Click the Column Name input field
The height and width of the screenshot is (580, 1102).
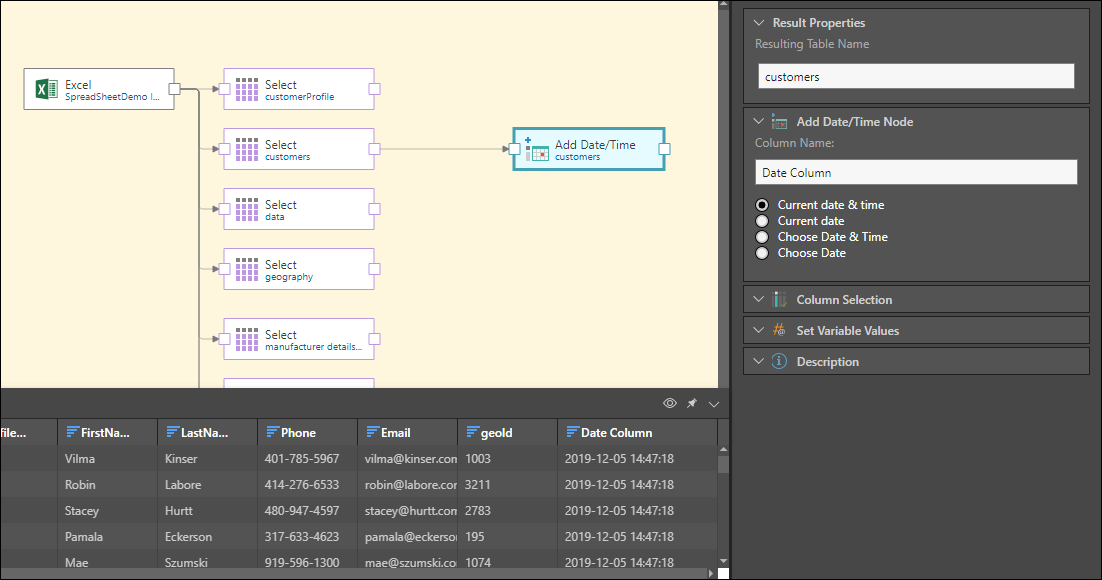coord(915,173)
